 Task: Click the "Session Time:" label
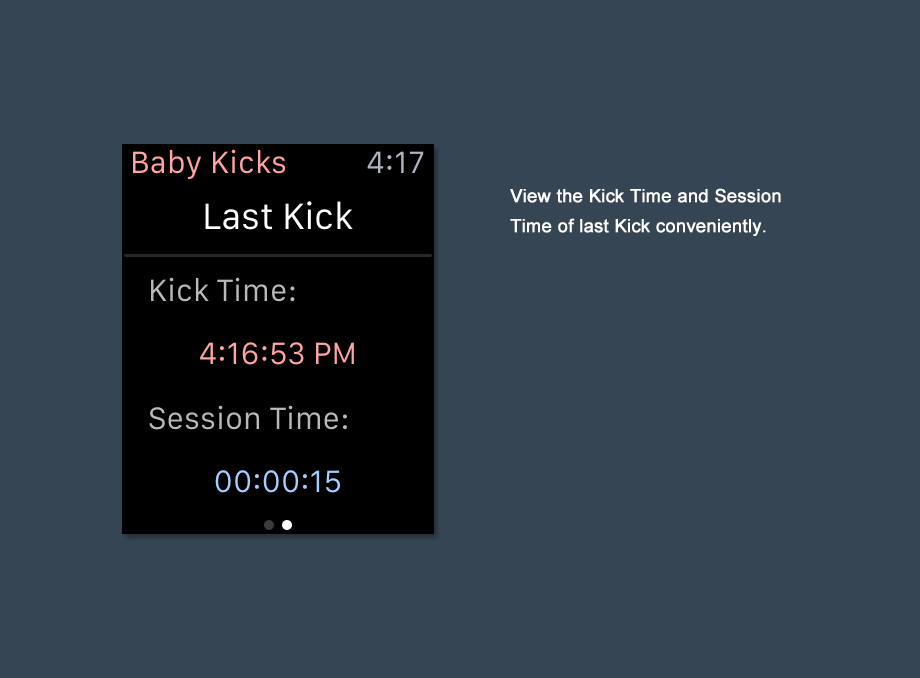tap(248, 418)
